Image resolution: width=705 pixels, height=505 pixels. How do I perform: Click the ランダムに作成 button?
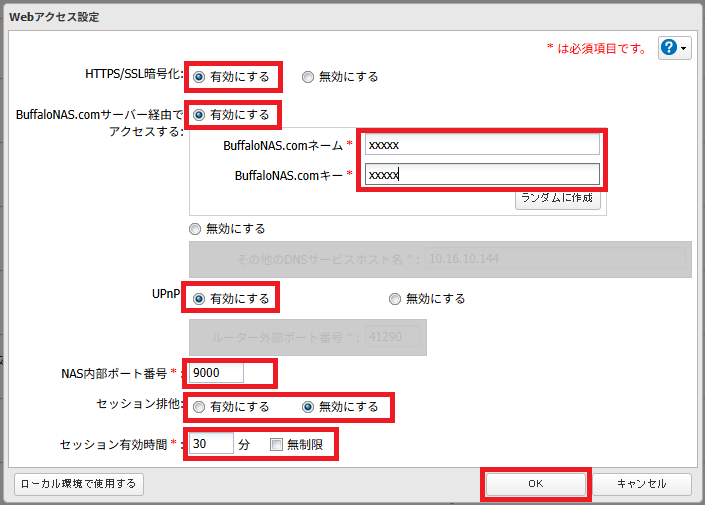[x=558, y=198]
